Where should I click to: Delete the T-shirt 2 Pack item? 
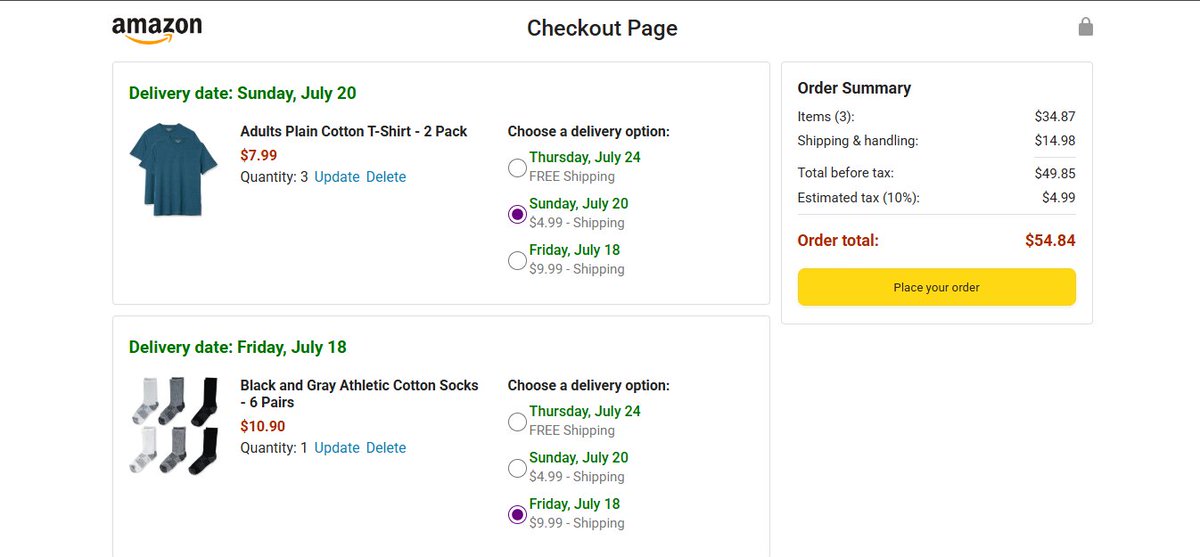pyautogui.click(x=386, y=177)
